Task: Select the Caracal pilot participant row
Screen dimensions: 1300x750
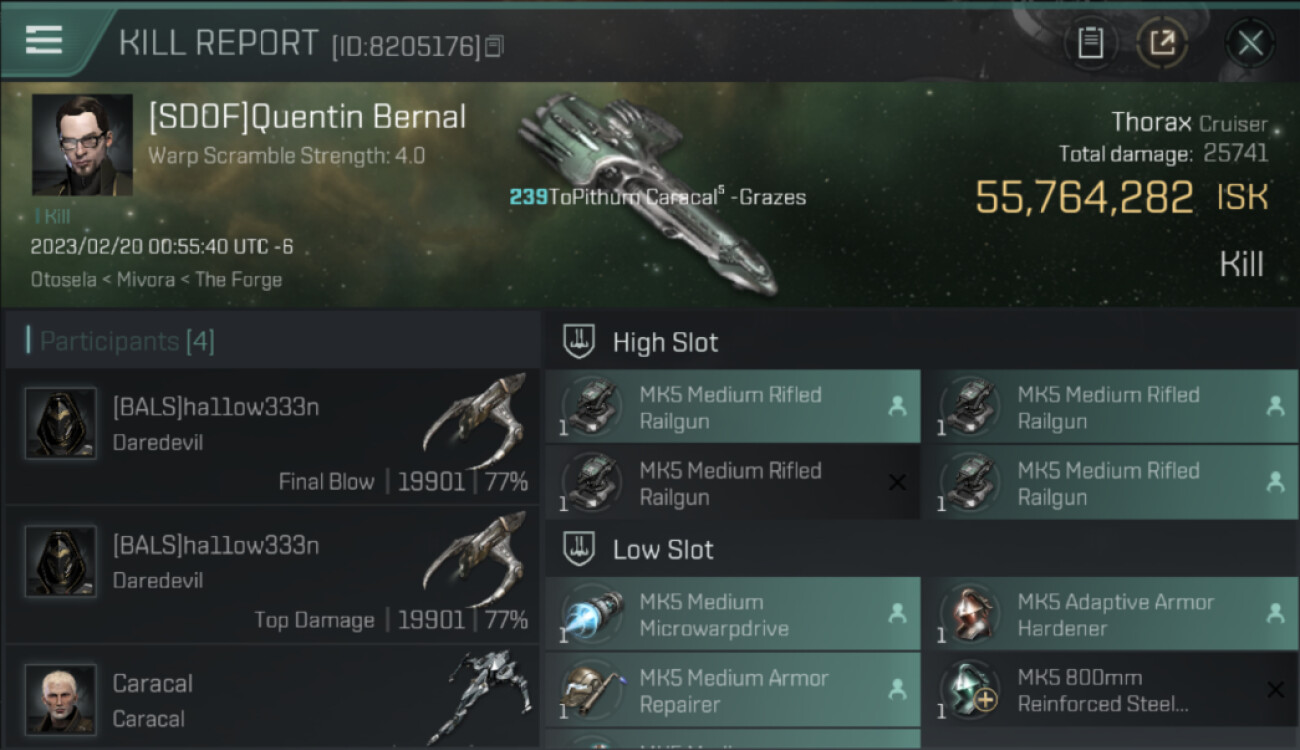Action: [x=272, y=700]
